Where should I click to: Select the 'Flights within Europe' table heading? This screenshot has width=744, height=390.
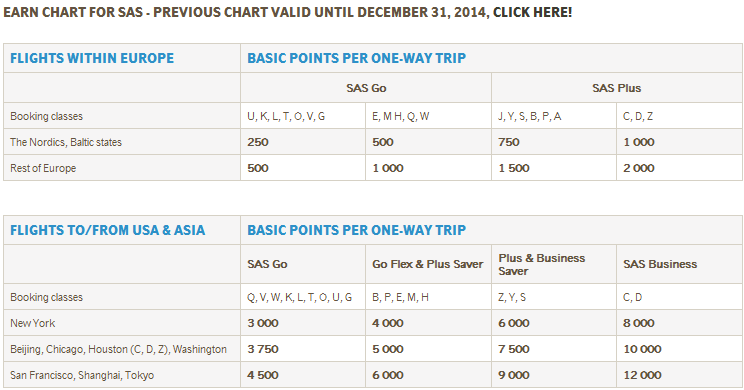(x=92, y=58)
